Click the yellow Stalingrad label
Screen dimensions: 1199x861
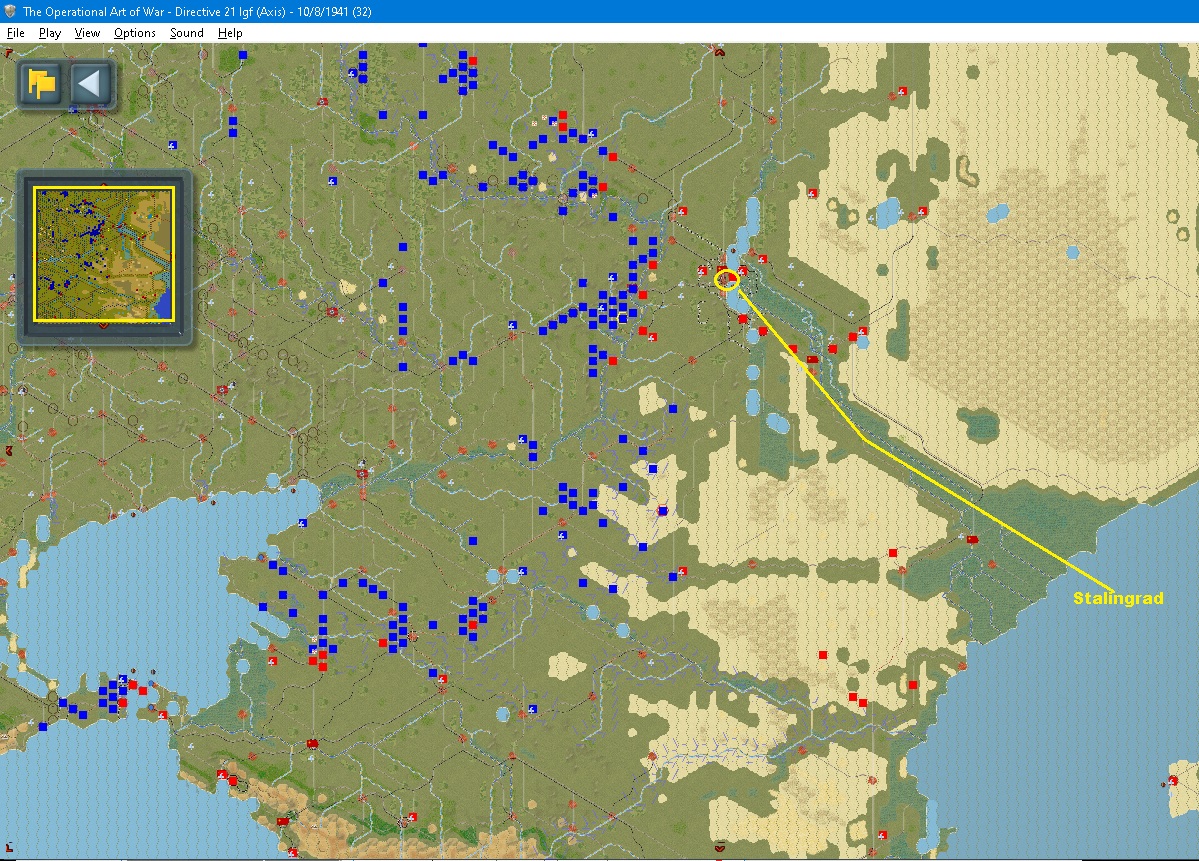tap(1118, 598)
